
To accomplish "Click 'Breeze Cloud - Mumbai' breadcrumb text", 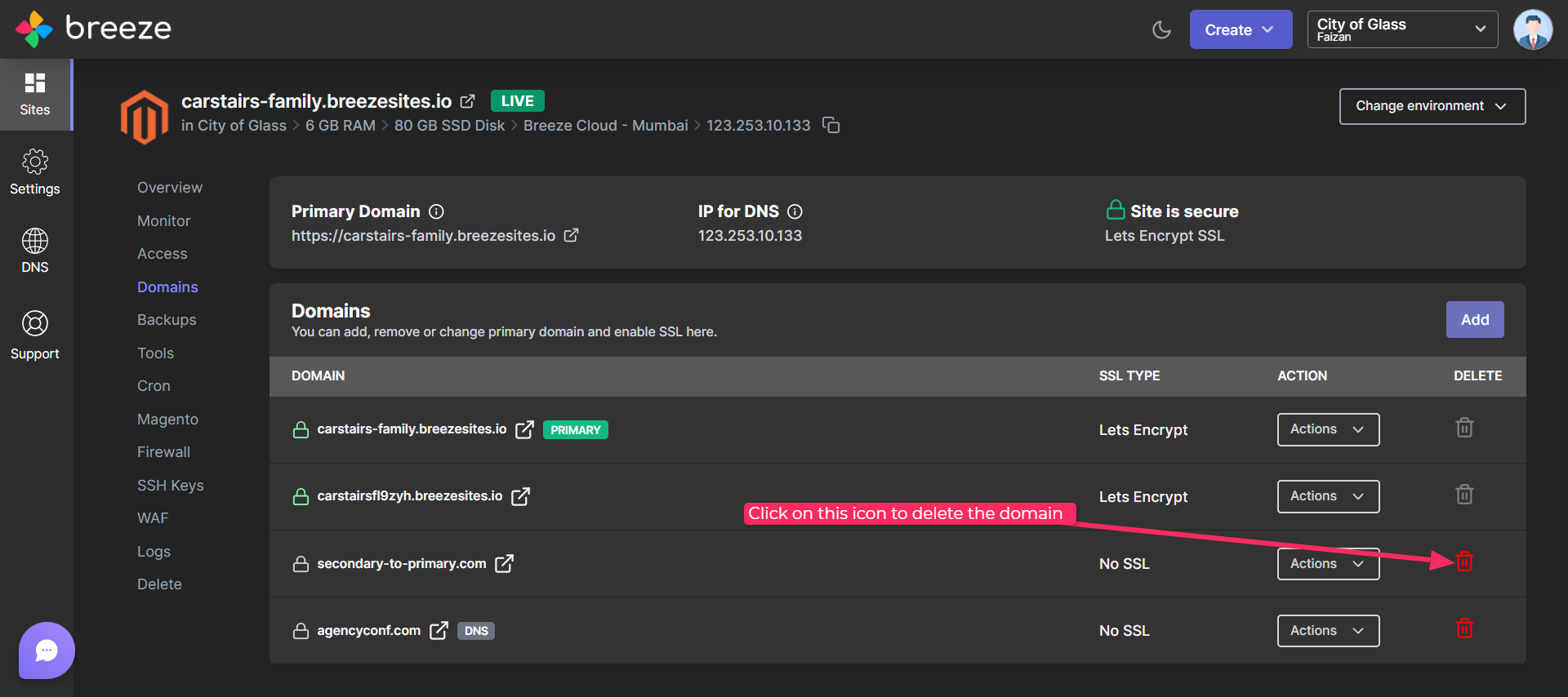I will (x=606, y=126).
